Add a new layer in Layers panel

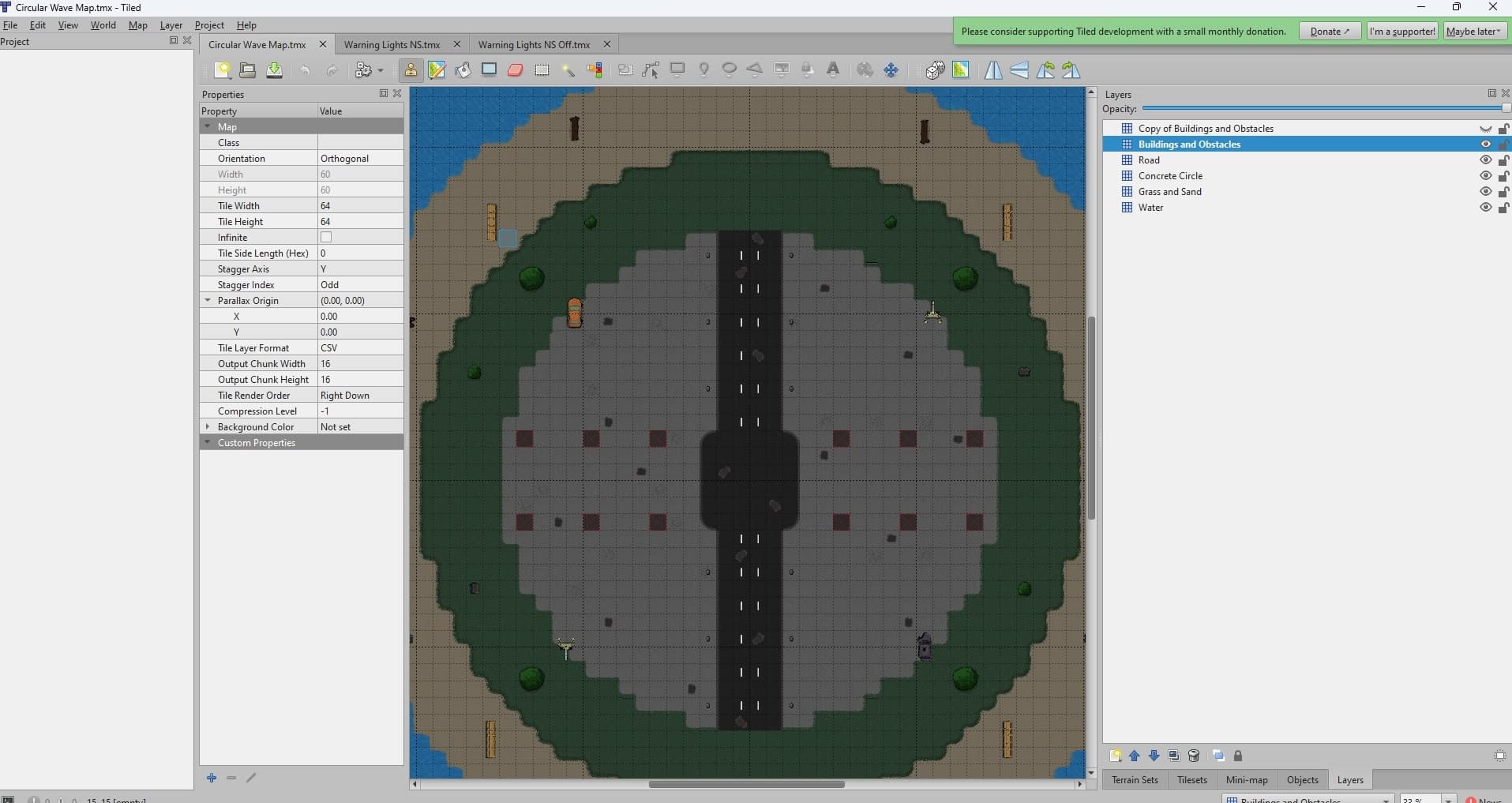1115,756
